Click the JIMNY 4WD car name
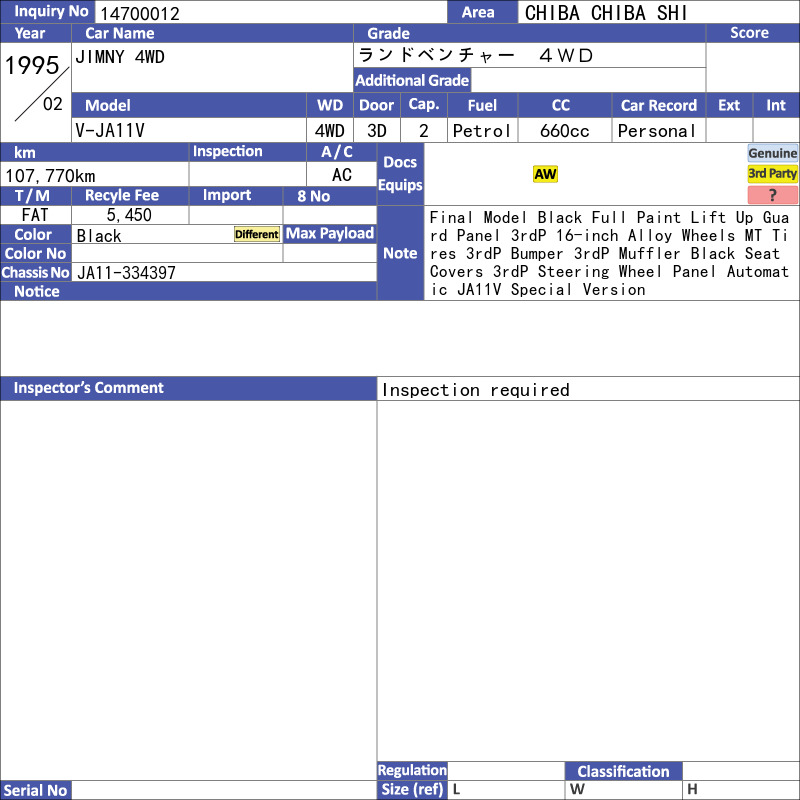Screen dimensions: 800x800 tap(120, 57)
